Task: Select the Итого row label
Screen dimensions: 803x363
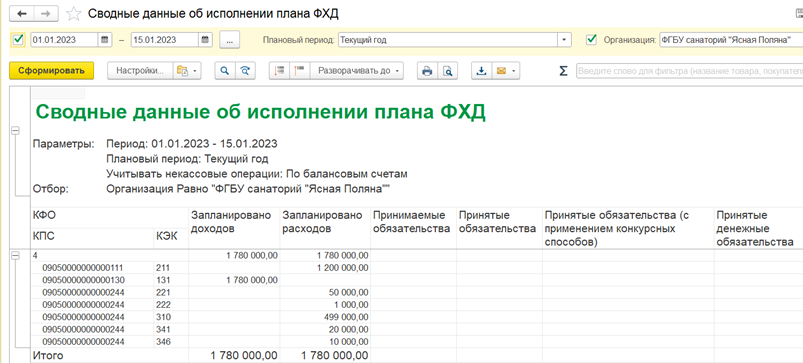Action: pyautogui.click(x=48, y=355)
